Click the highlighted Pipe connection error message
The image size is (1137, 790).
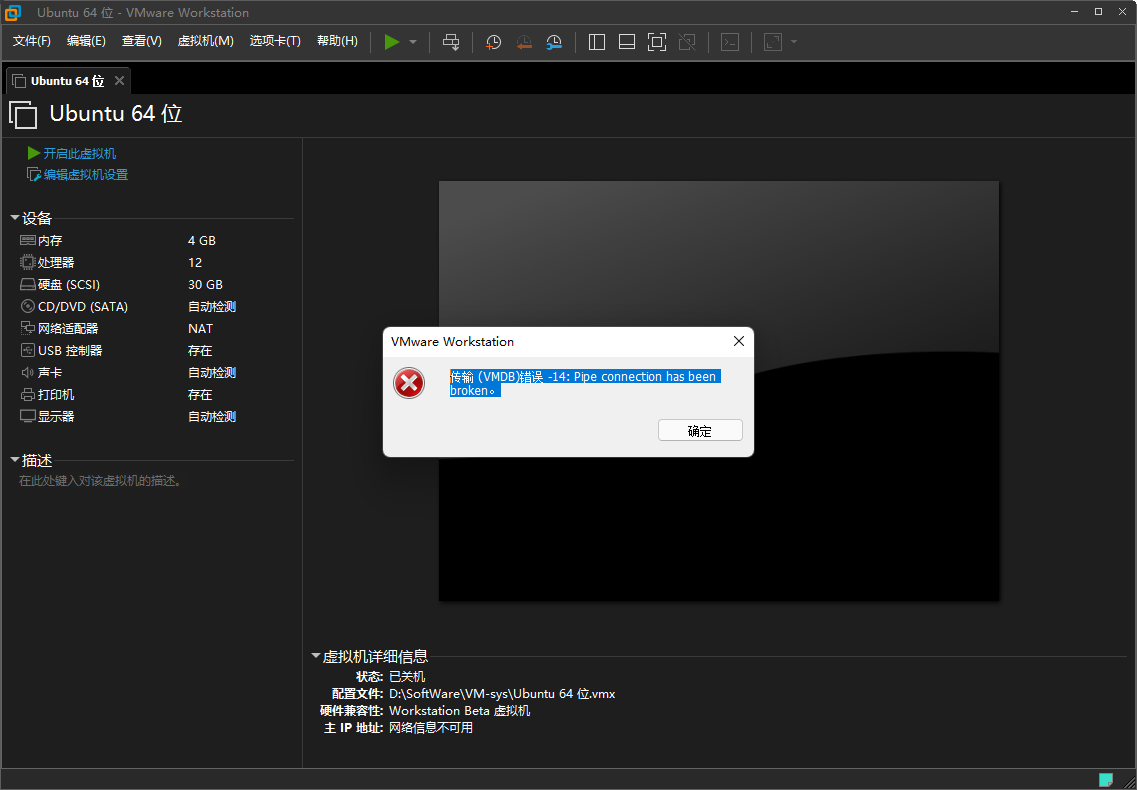(584, 383)
